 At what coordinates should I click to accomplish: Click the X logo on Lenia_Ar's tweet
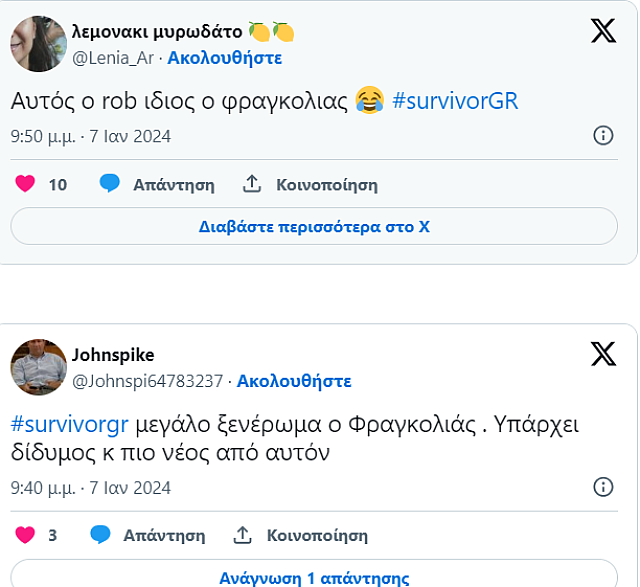coord(603,31)
